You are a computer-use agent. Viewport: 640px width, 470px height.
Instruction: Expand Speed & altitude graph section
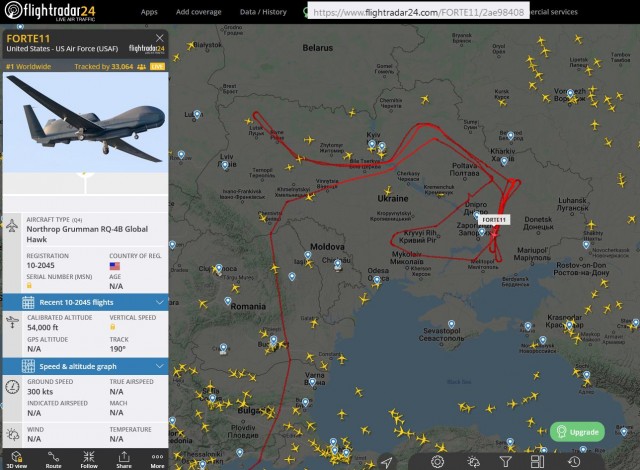[85, 366]
